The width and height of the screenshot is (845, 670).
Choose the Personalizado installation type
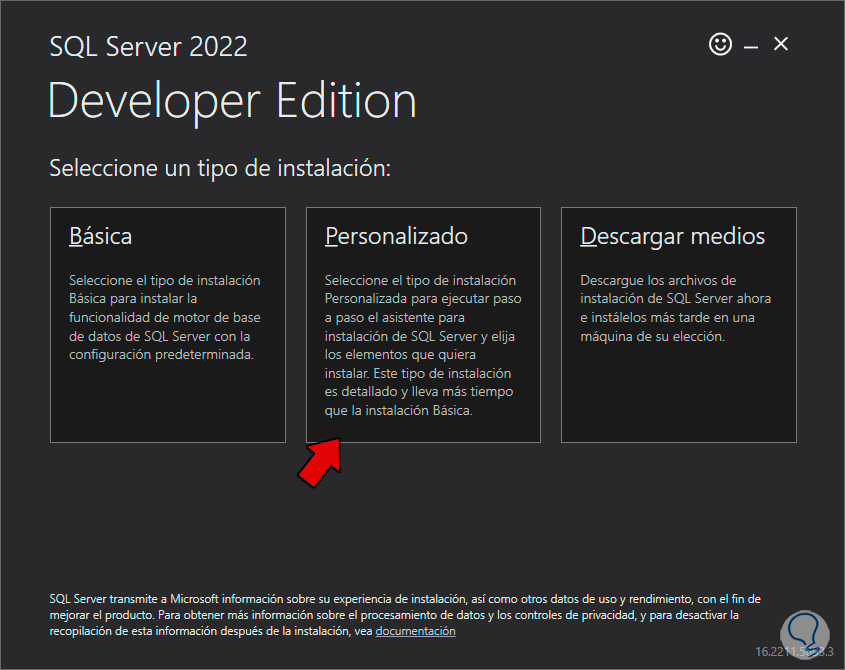(x=423, y=325)
